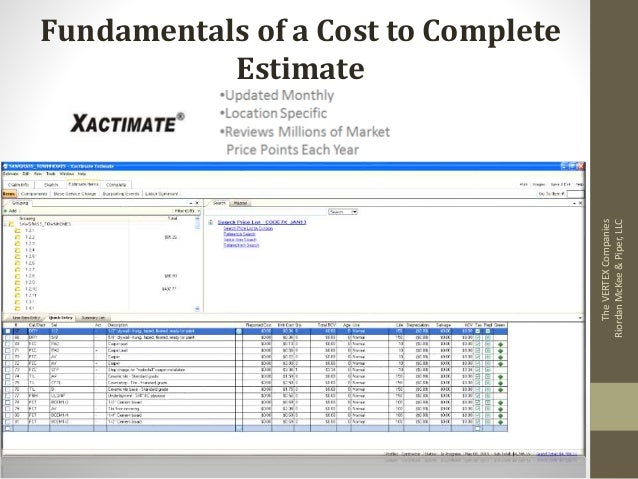Click the Search Price List link
This screenshot has width=638, height=479.
tap(262, 222)
